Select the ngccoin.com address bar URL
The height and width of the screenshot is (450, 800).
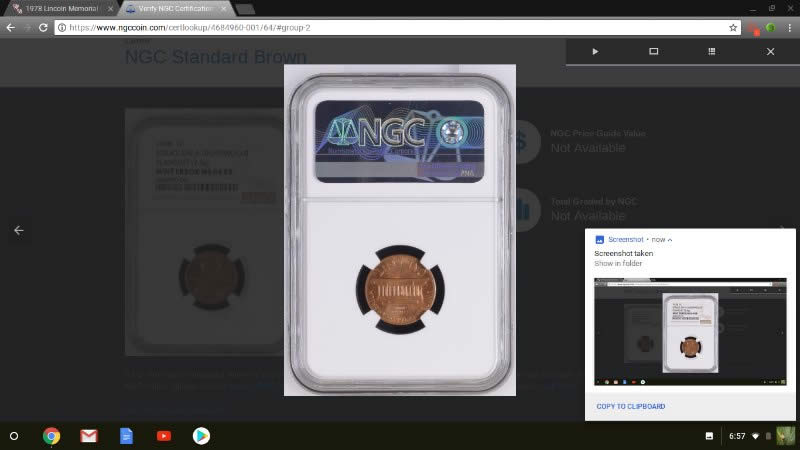[190, 28]
